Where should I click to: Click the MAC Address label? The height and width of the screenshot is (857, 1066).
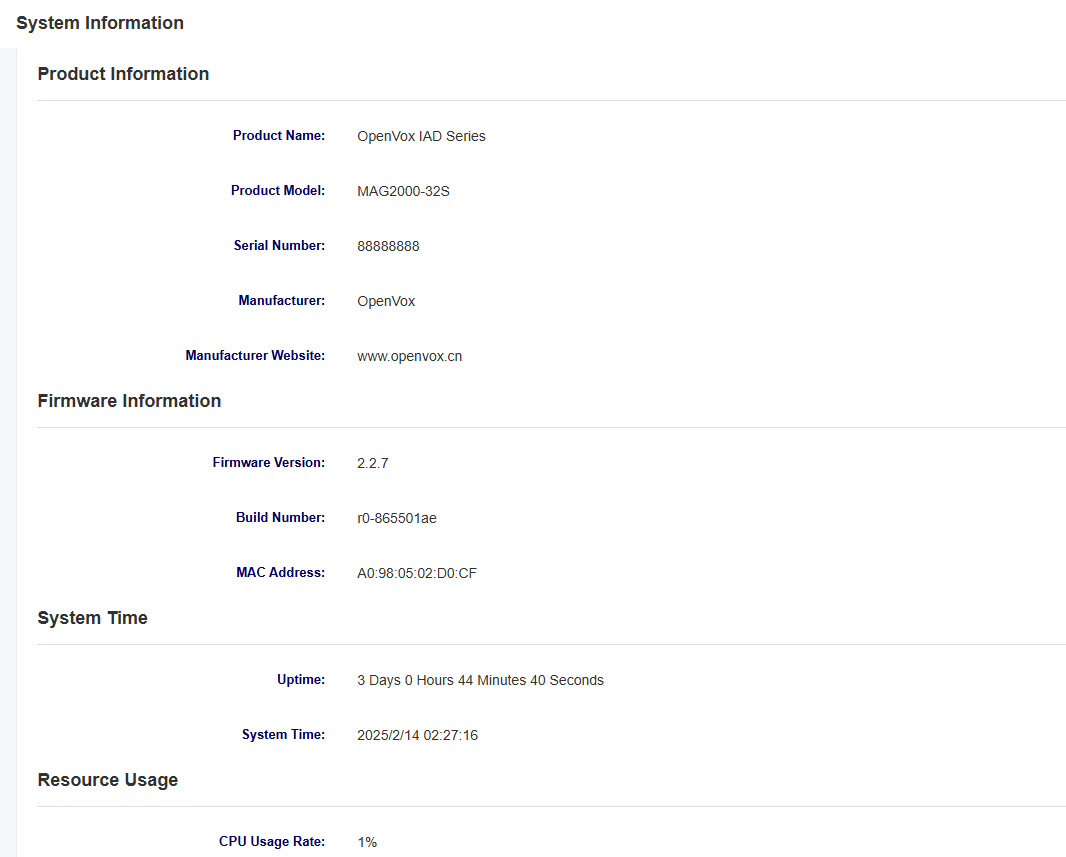280,572
